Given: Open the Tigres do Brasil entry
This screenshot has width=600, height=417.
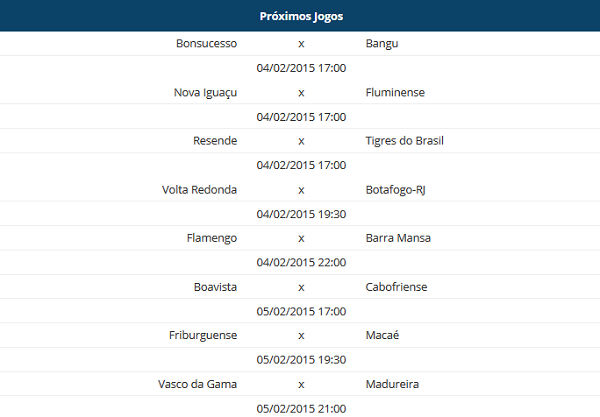Looking at the screenshot, I should [x=404, y=141].
